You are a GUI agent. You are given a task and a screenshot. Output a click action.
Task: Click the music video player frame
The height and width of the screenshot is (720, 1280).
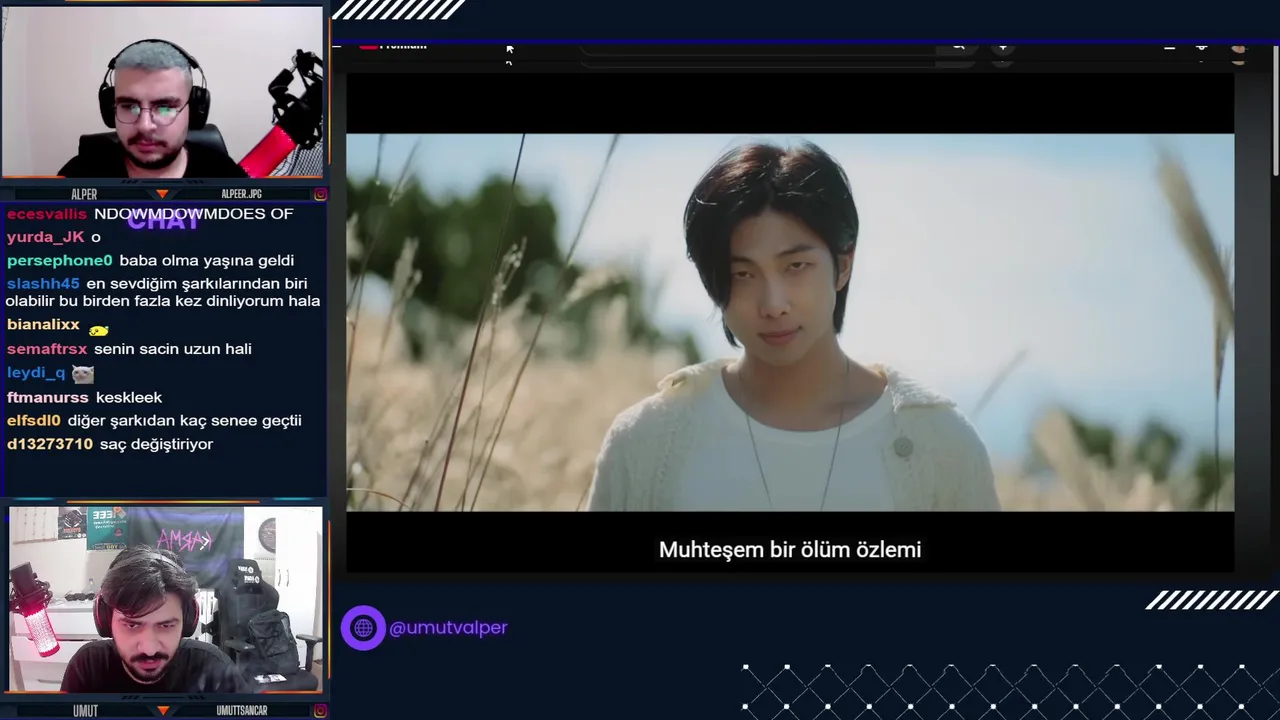(790, 322)
